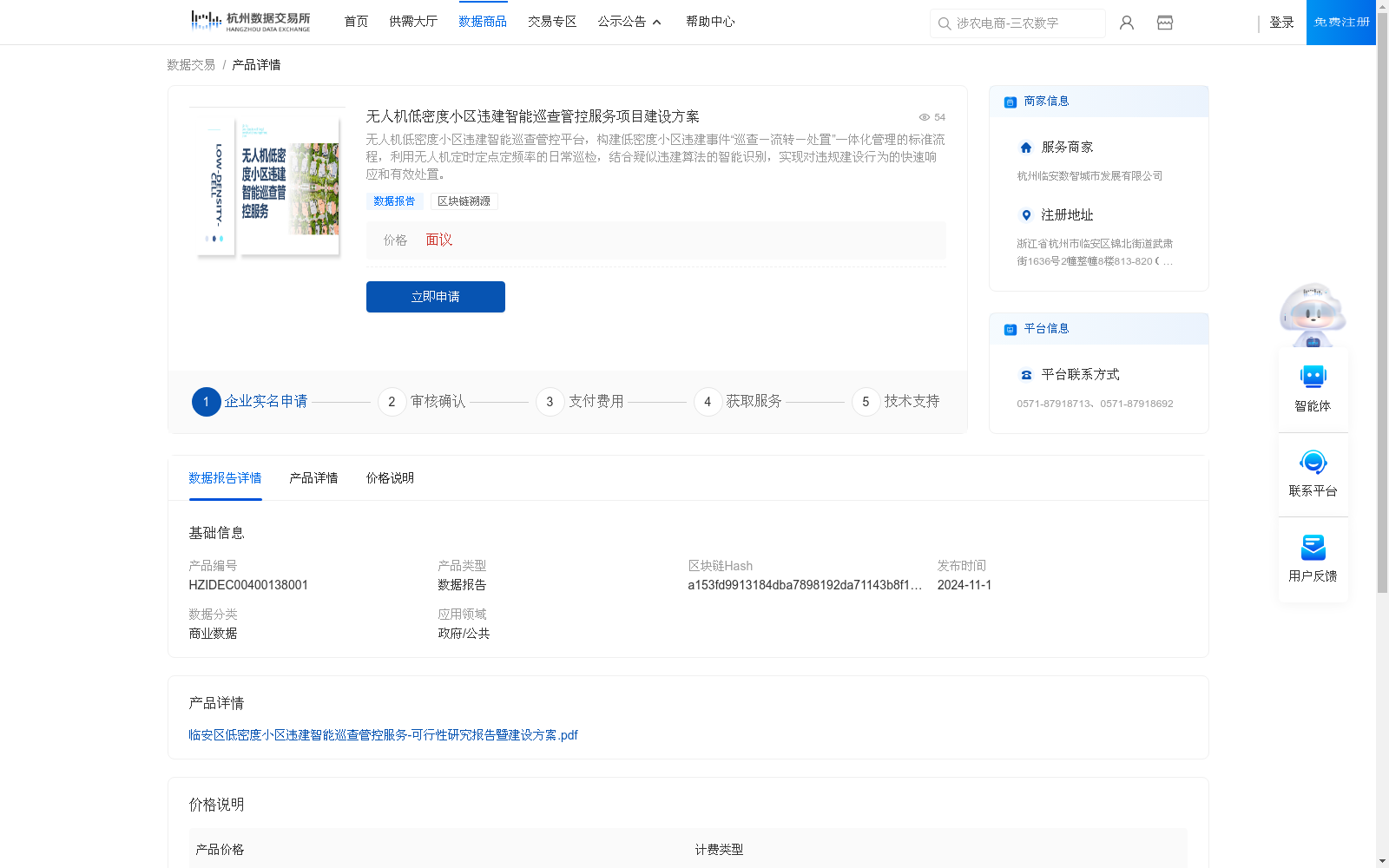This screenshot has height=868, width=1389.
Task: Click the 计费类型 table header
Action: [719, 850]
